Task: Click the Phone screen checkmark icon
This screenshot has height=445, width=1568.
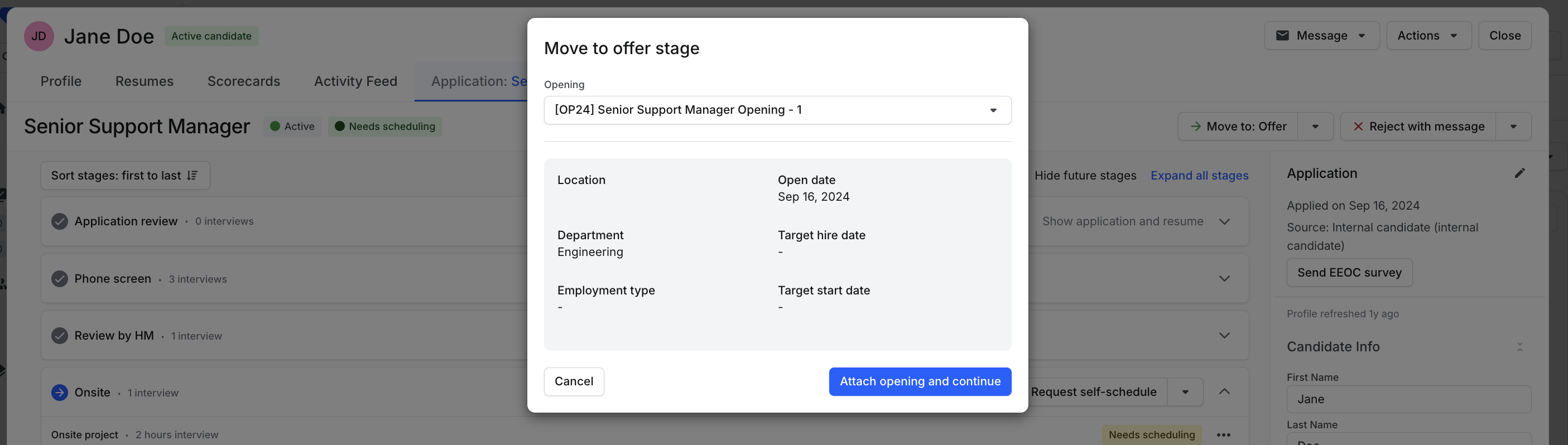Action: tap(60, 278)
